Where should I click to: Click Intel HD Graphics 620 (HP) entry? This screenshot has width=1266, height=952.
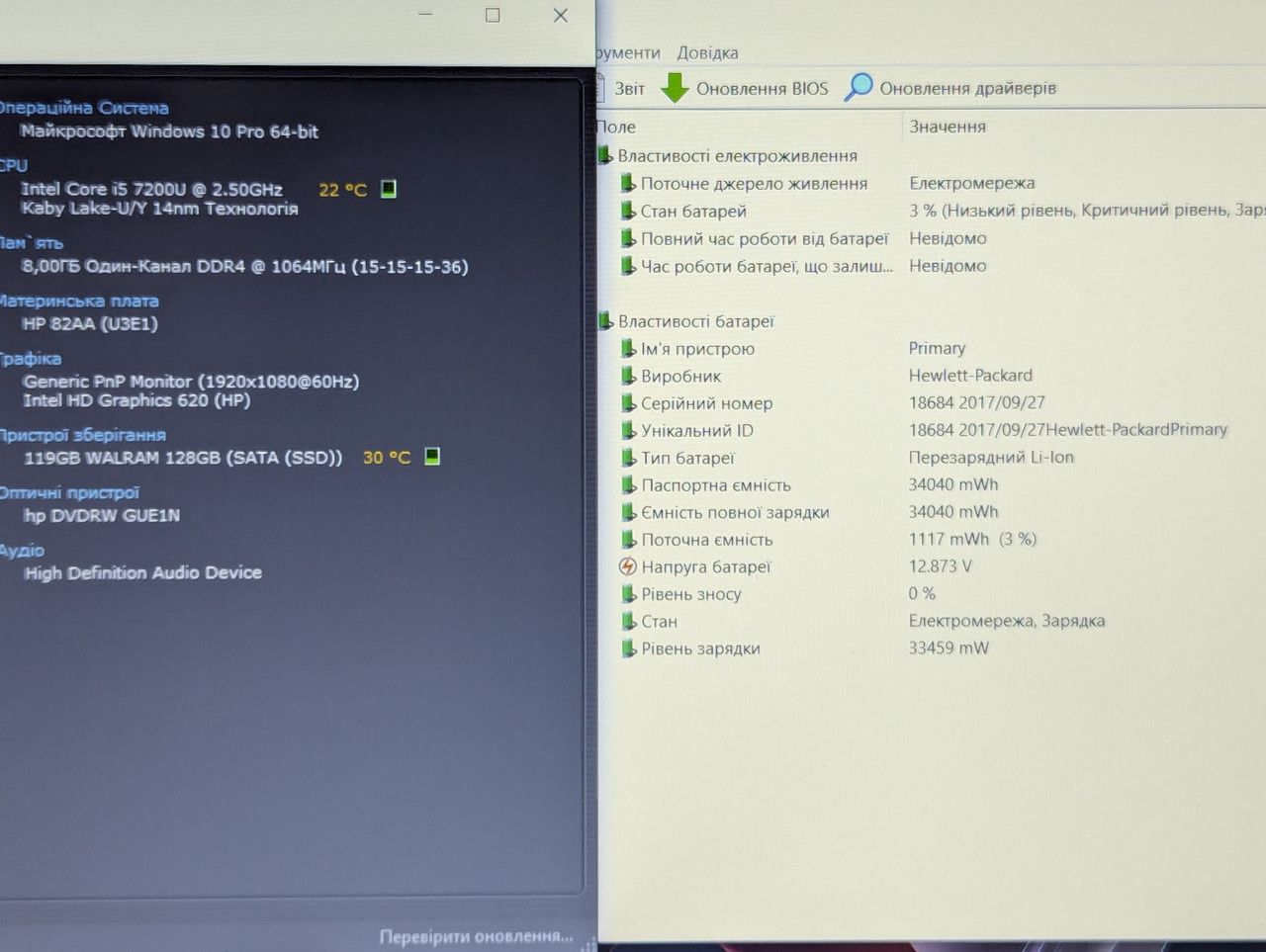[x=136, y=400]
